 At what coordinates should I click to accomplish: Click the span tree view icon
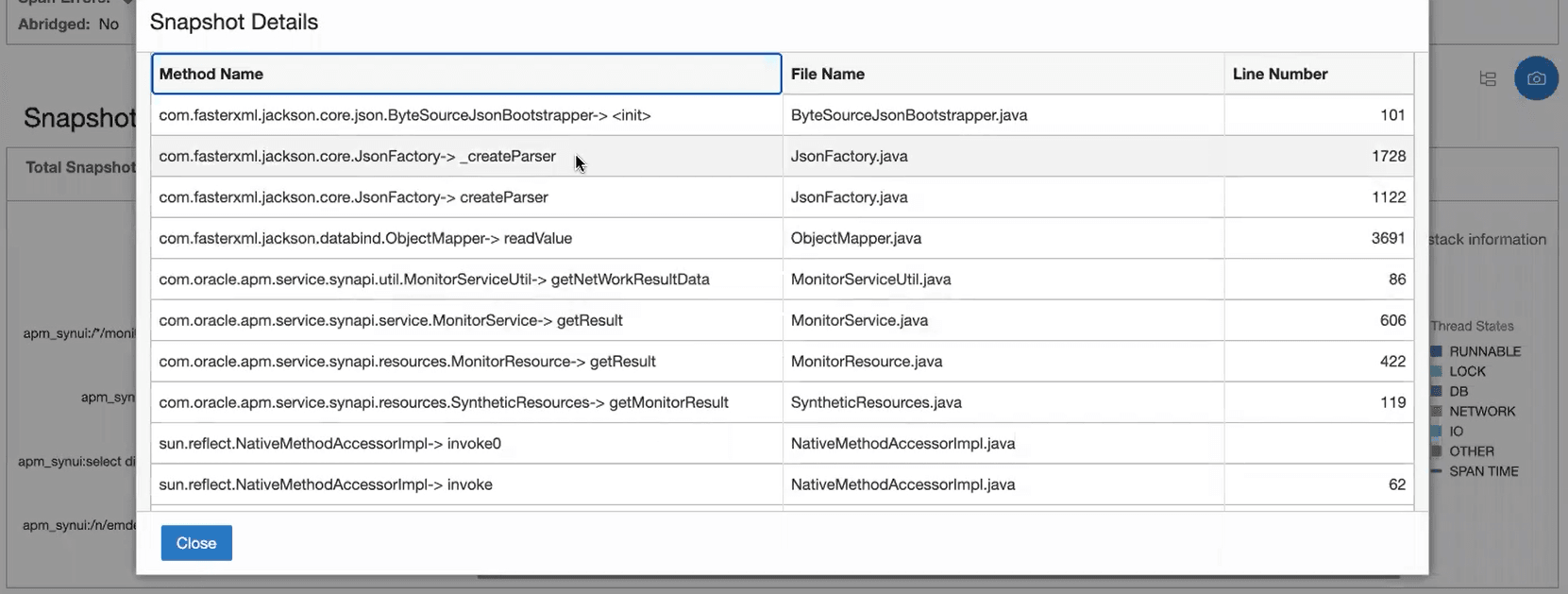pos(1488,79)
